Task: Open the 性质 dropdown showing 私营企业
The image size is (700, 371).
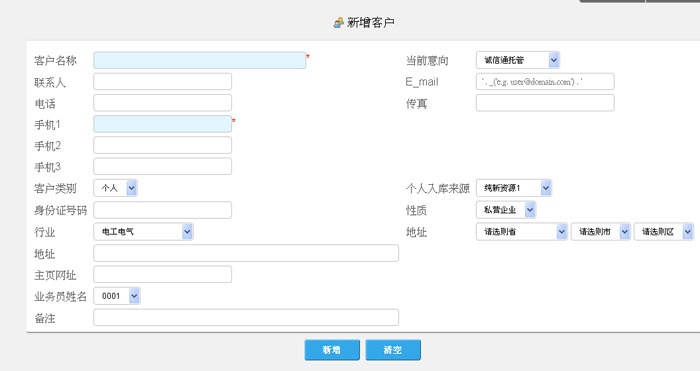Action: (506, 210)
